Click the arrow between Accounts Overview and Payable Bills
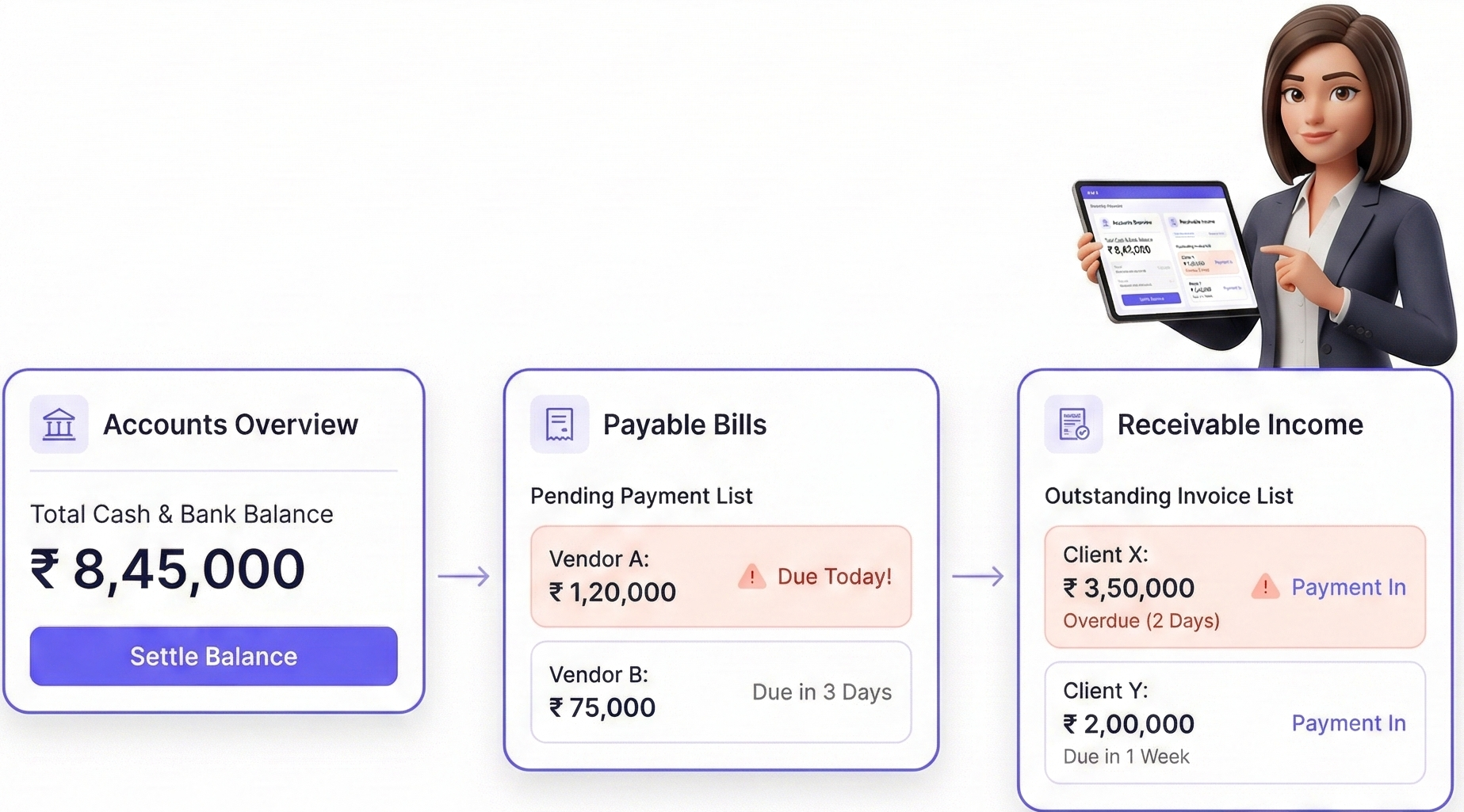 [x=464, y=576]
